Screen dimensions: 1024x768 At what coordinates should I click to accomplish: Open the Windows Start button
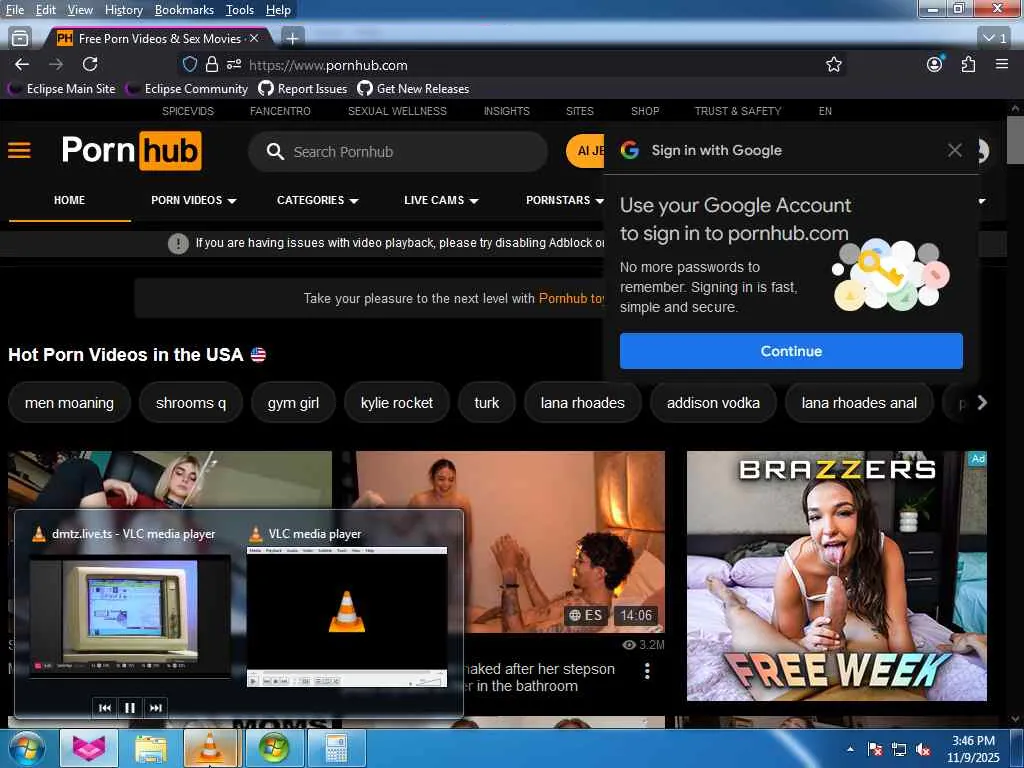[x=27, y=748]
